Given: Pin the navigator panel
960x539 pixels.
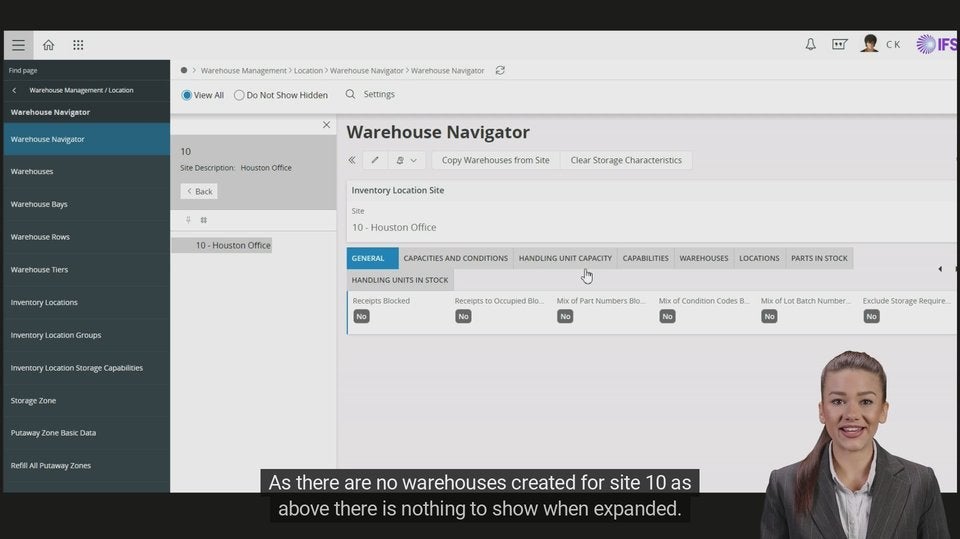Looking at the screenshot, I should coord(188,220).
